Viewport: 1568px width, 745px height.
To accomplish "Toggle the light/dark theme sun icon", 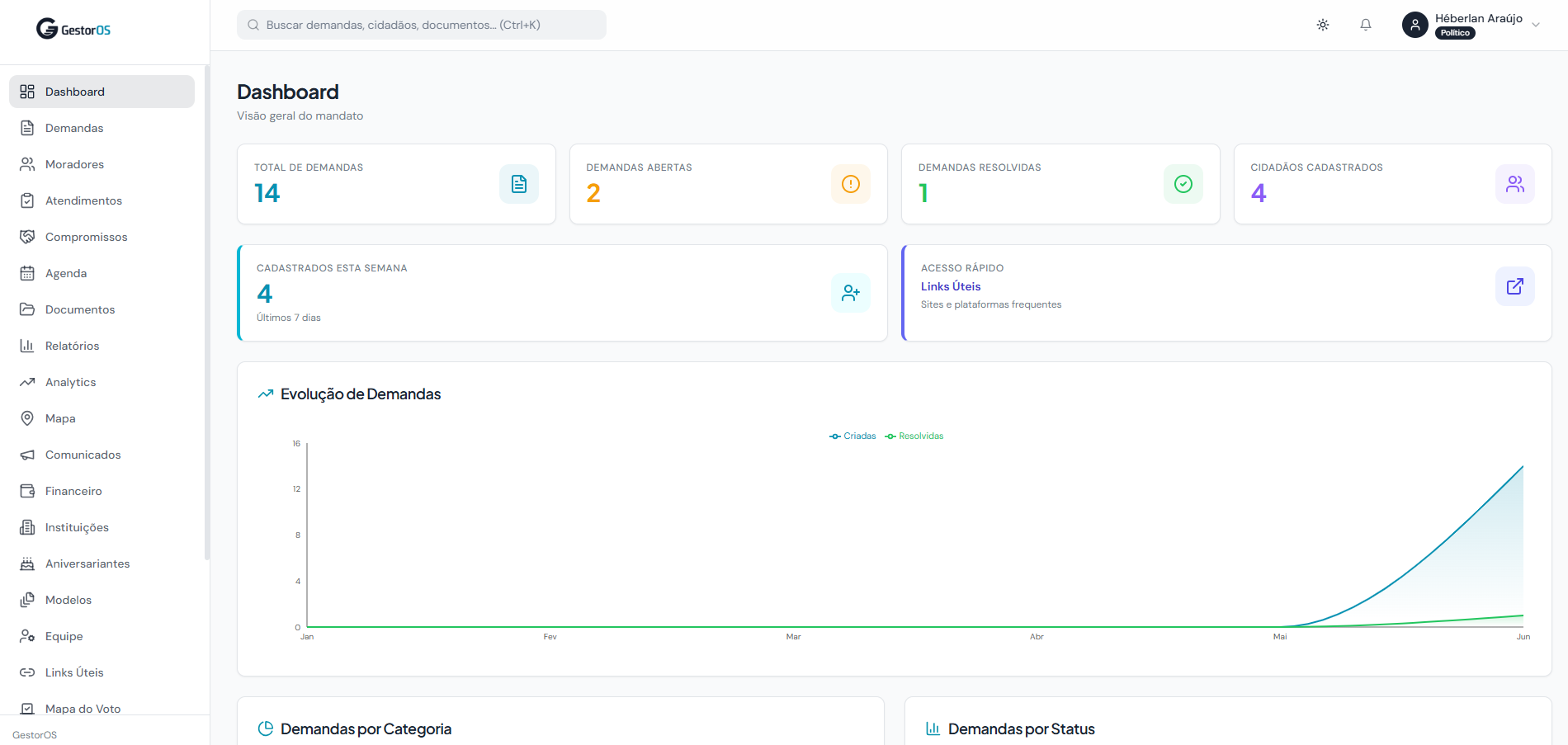I will coord(1323,25).
